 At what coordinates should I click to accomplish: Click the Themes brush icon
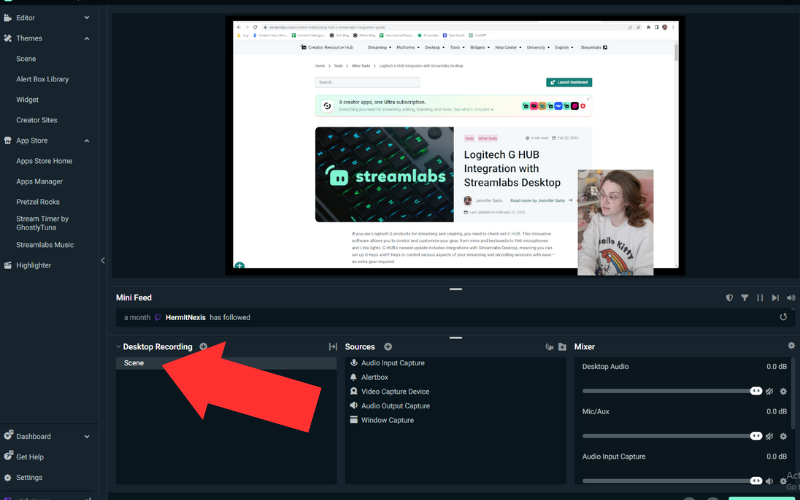click(8, 38)
